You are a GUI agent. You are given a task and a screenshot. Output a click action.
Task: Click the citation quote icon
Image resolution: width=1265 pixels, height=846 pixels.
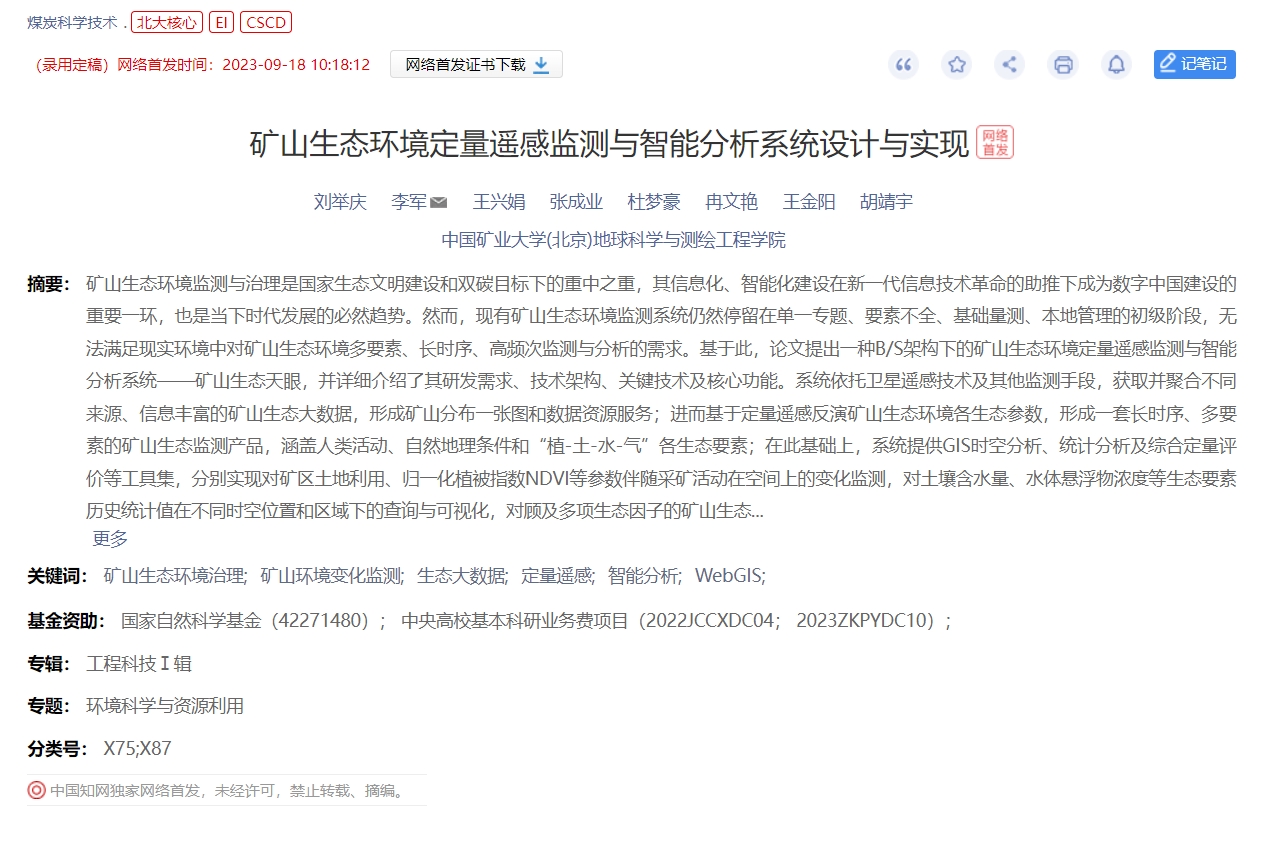point(904,65)
